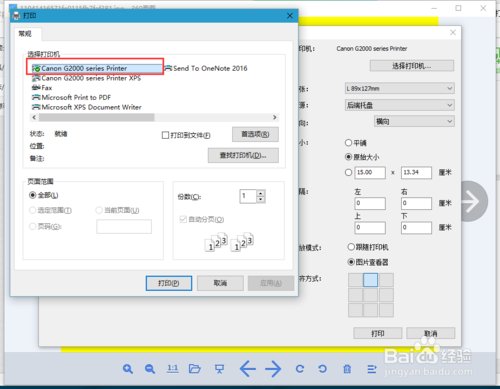The width and height of the screenshot is (500, 389).
Task: Start slideshow with the presentation icon
Action: pos(219,369)
